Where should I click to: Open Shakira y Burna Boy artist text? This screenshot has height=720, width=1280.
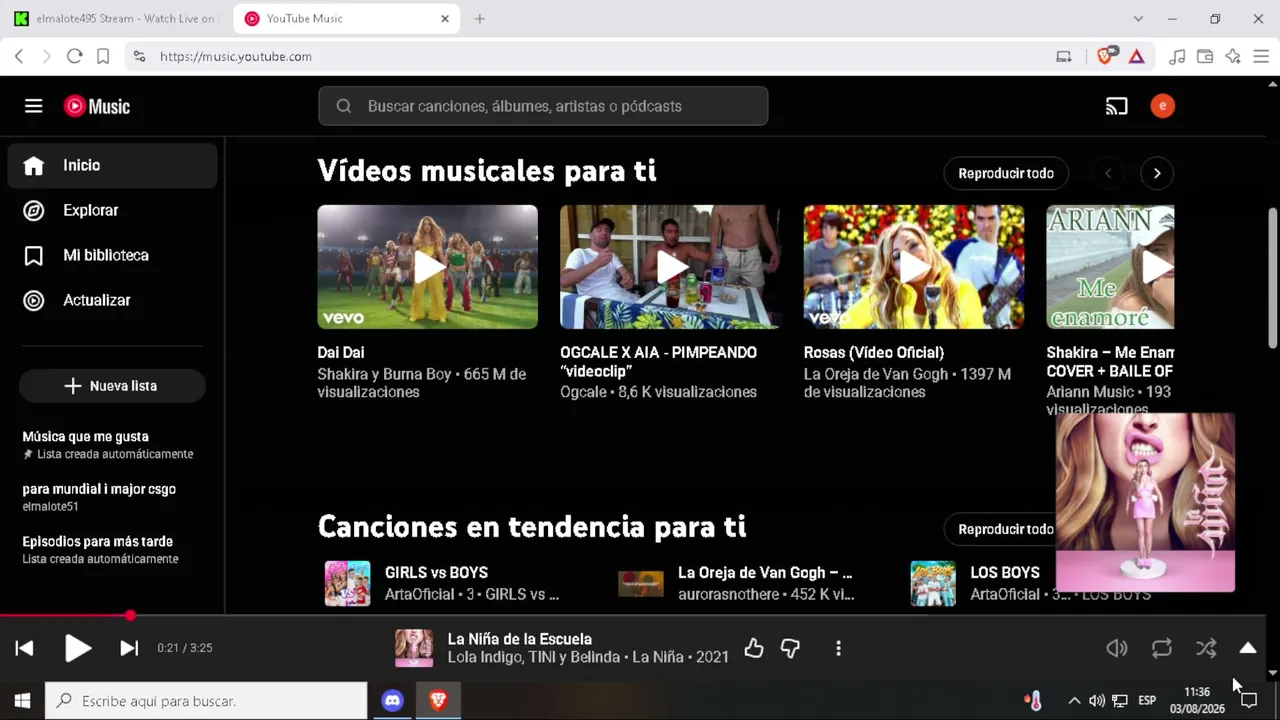coord(385,374)
